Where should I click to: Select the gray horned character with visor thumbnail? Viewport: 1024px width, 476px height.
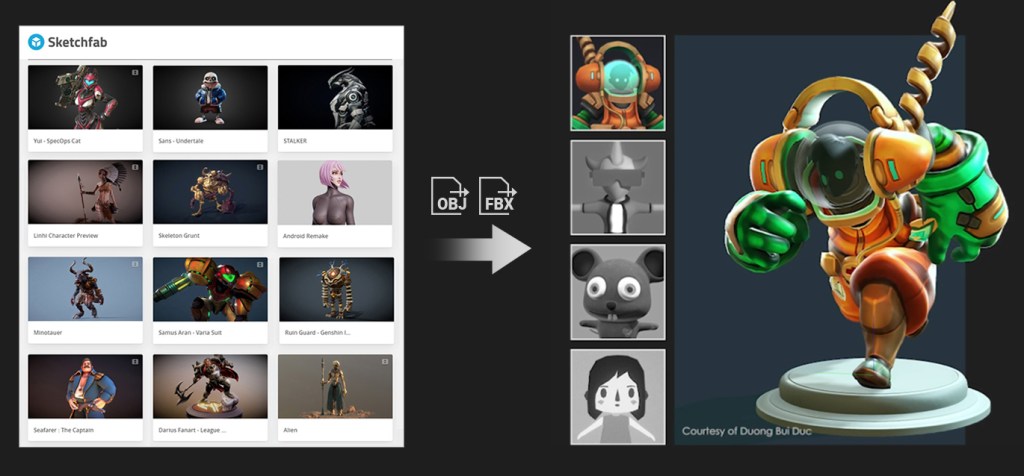click(x=618, y=187)
